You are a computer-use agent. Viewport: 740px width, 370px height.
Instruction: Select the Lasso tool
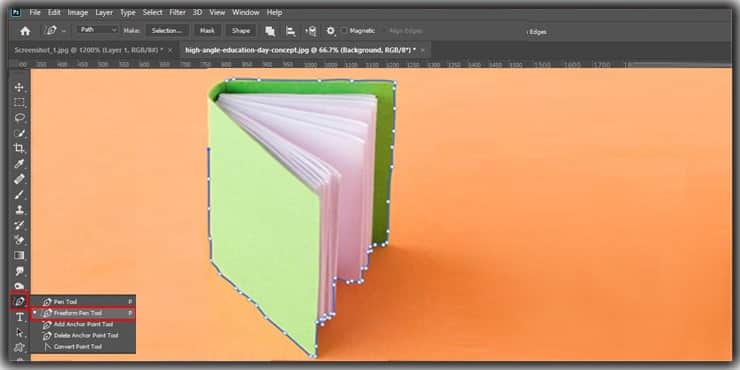coord(19,118)
